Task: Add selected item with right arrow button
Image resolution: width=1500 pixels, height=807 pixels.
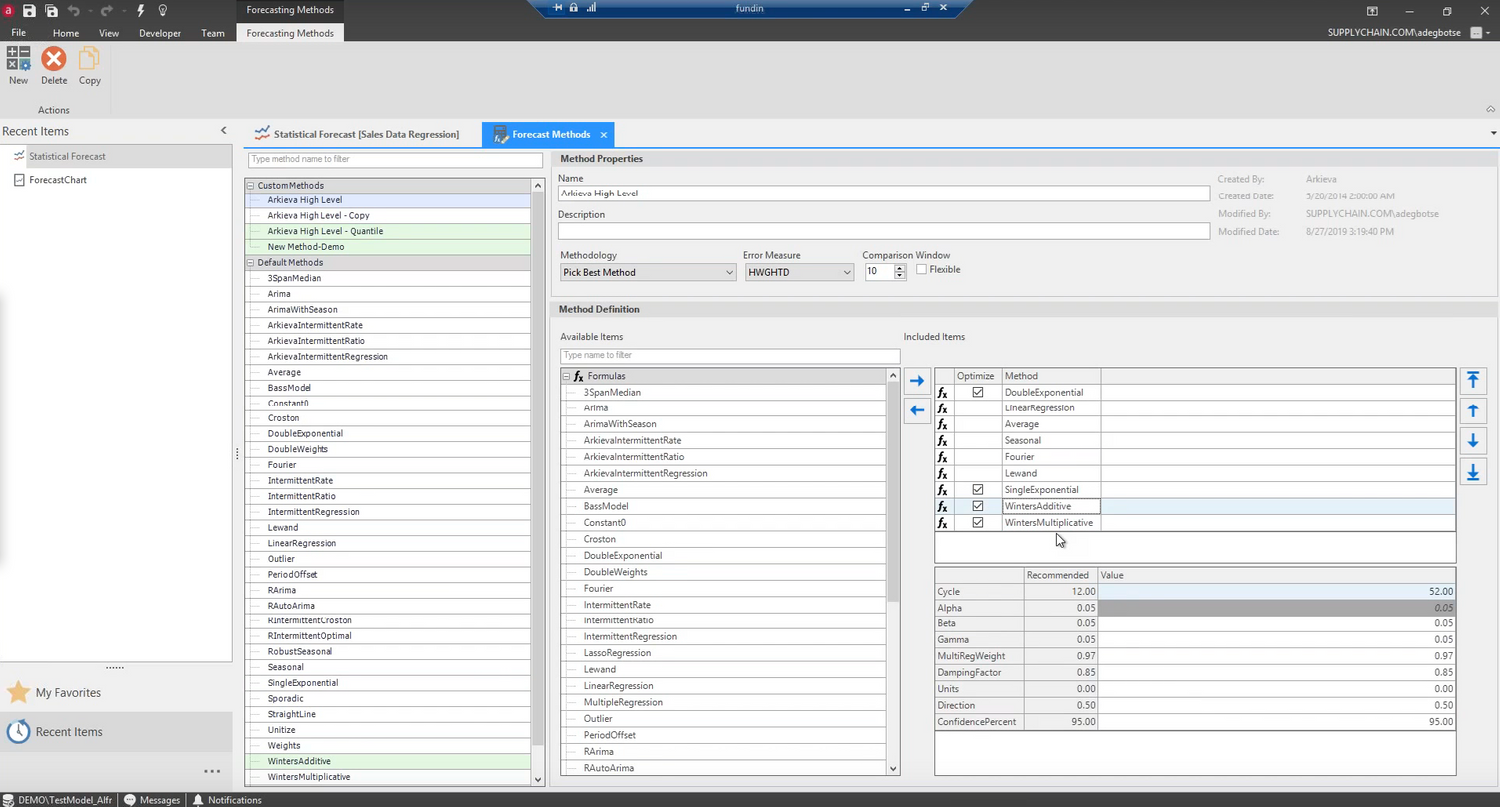Action: click(x=917, y=381)
